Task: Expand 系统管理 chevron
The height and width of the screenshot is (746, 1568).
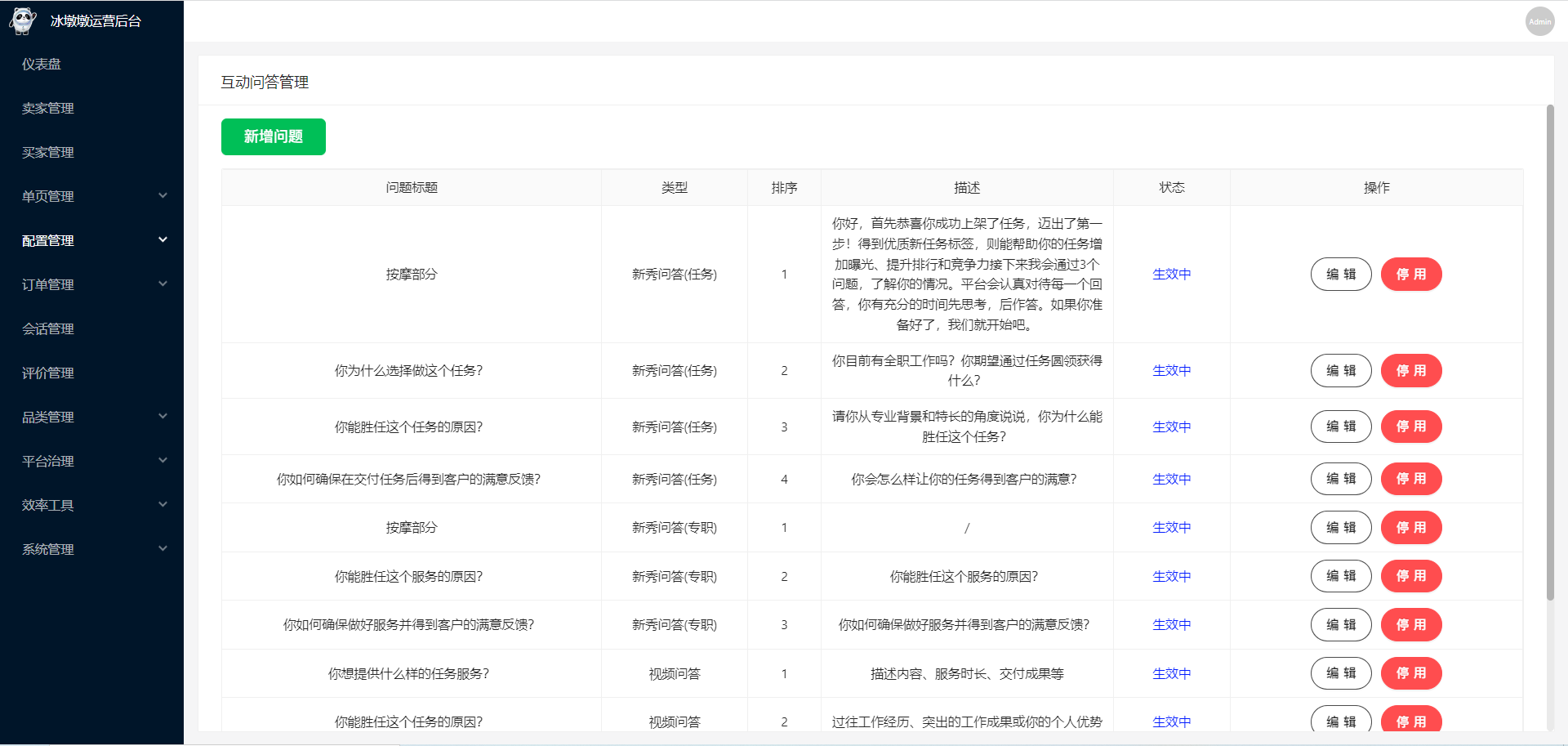Action: click(x=163, y=549)
